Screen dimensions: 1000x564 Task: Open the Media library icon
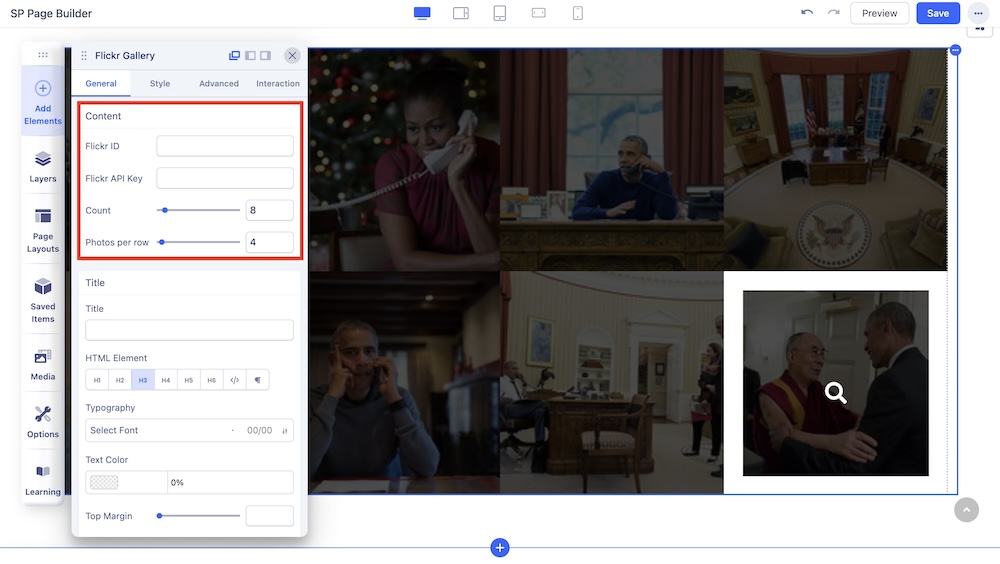pos(42,364)
